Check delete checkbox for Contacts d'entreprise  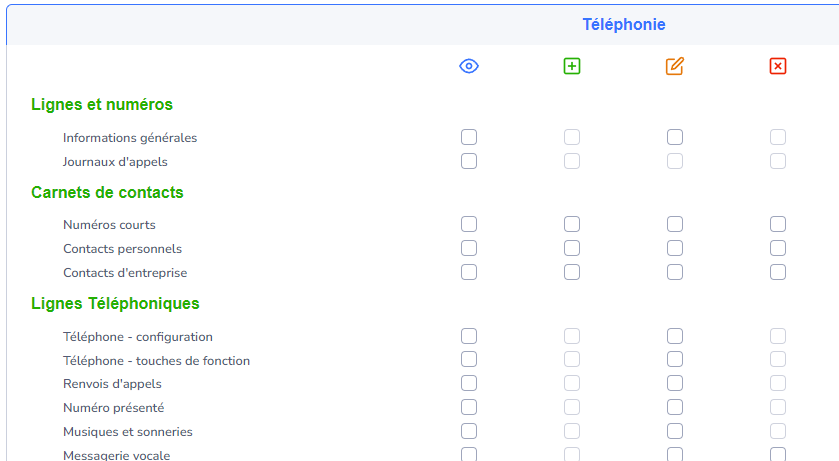(778, 272)
